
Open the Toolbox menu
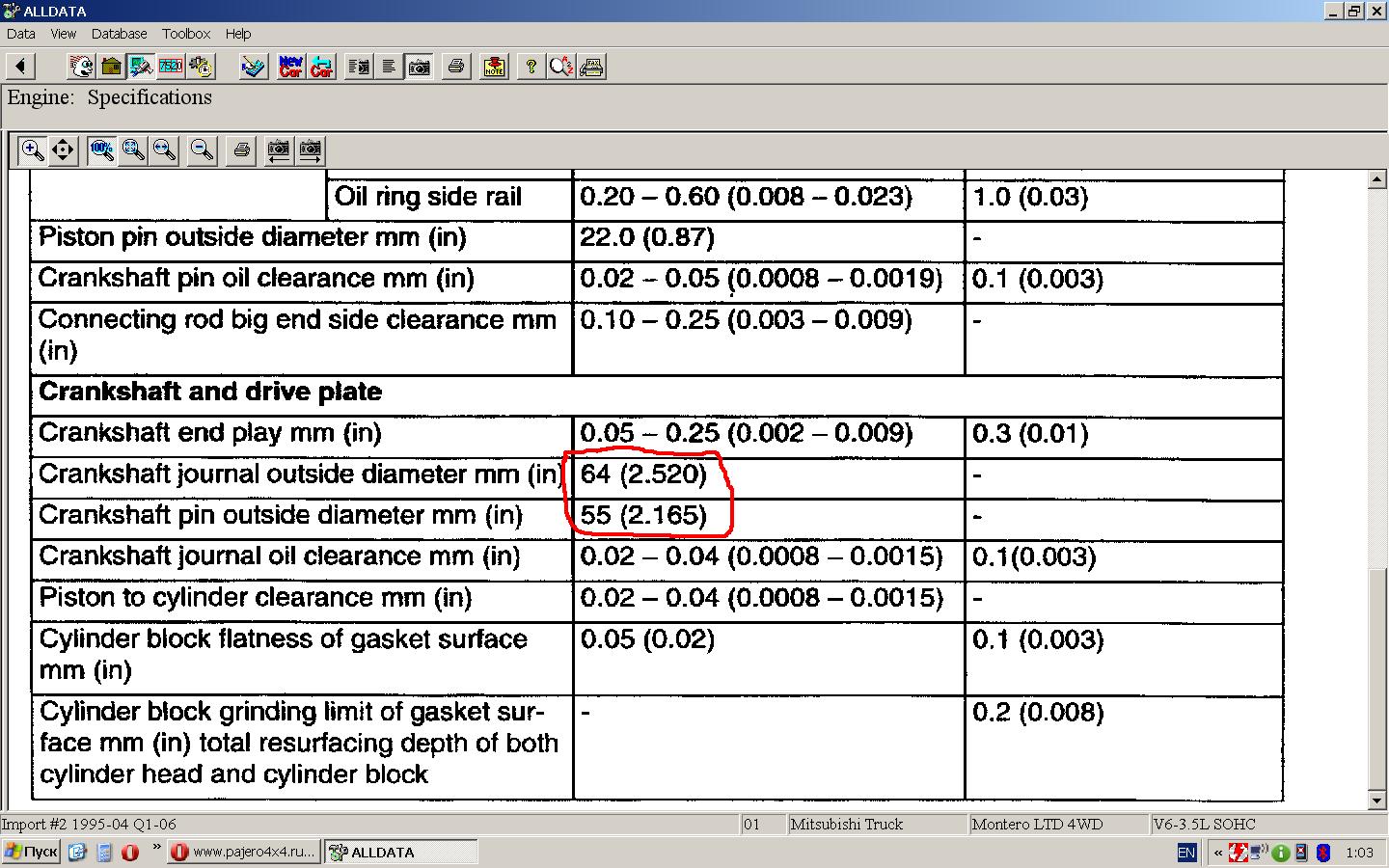(x=186, y=34)
